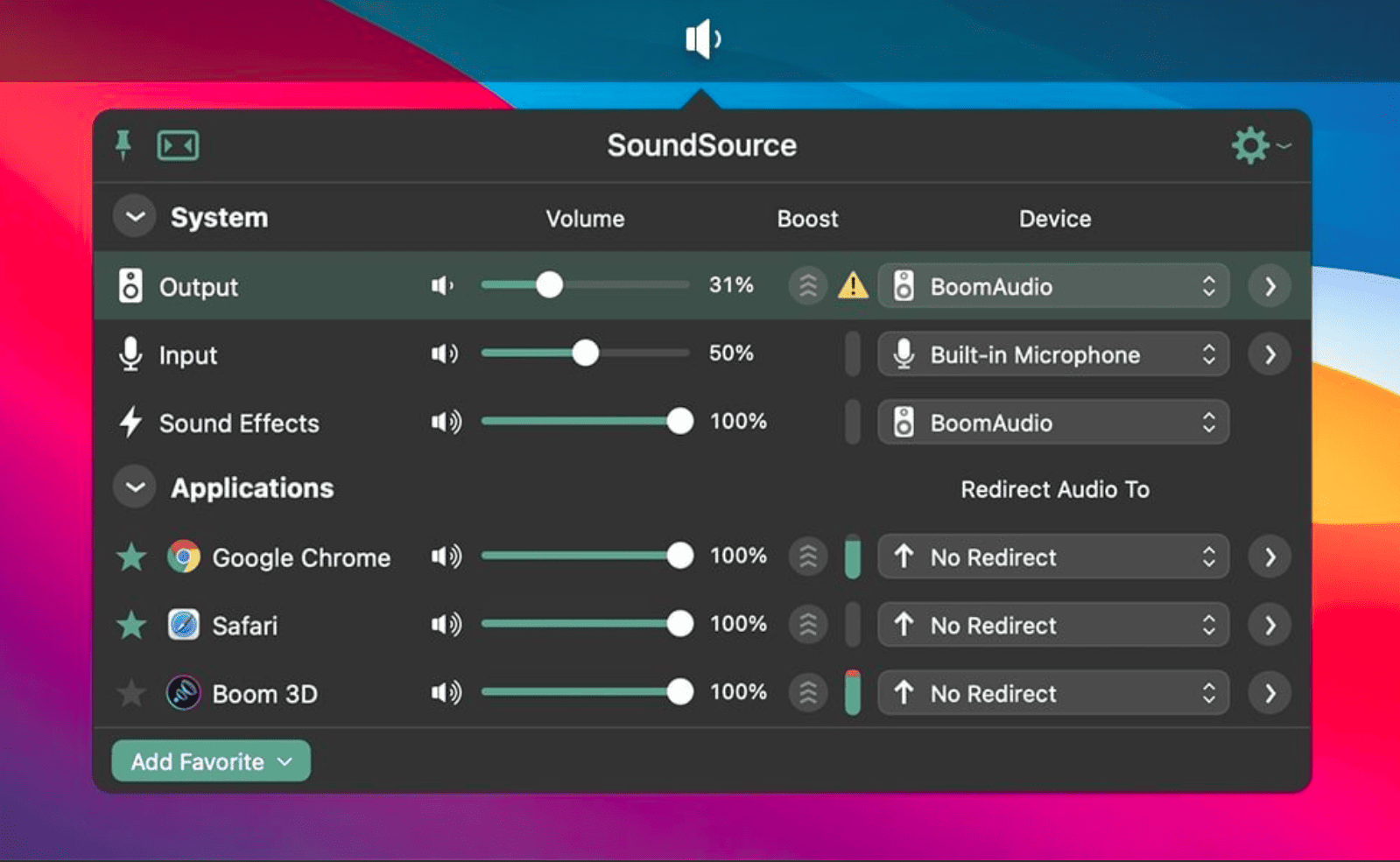This screenshot has width=1400, height=862.
Task: Mute the Input volume
Action: click(x=445, y=354)
